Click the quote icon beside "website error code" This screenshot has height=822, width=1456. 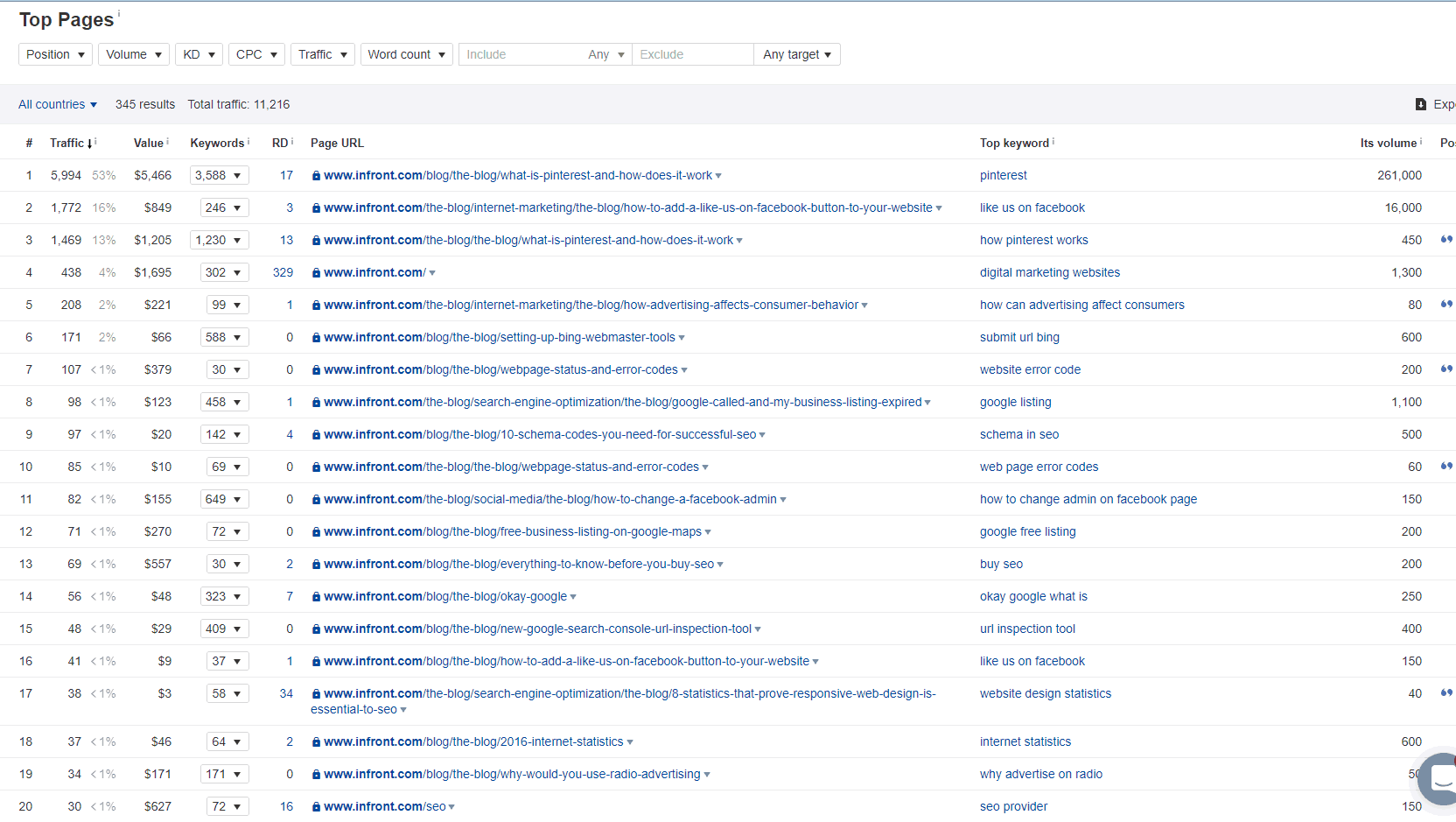pos(1446,369)
